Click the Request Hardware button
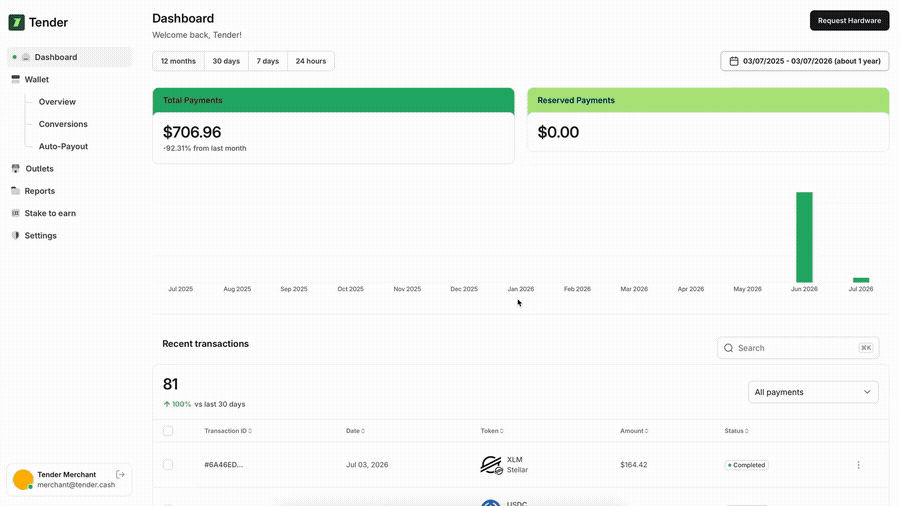The image size is (900, 506). 849,21
